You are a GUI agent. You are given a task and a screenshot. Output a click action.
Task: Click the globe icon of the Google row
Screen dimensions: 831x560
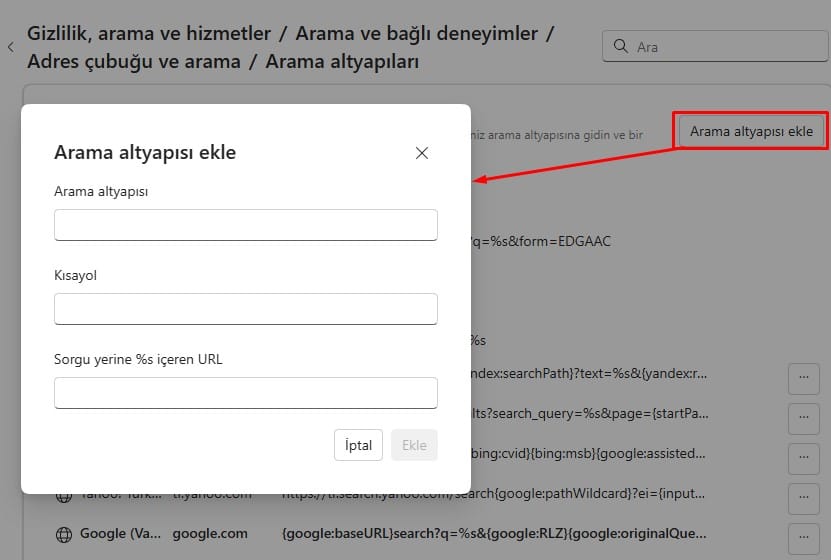[64, 534]
